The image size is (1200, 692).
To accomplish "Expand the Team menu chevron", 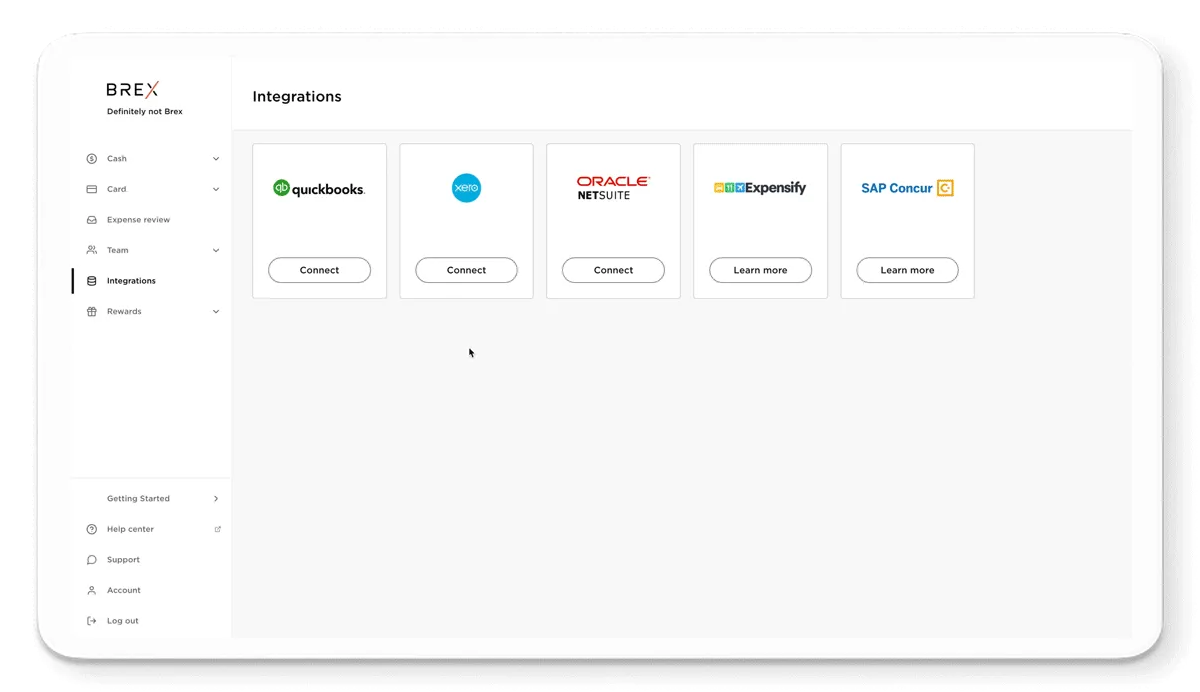I will (216, 250).
